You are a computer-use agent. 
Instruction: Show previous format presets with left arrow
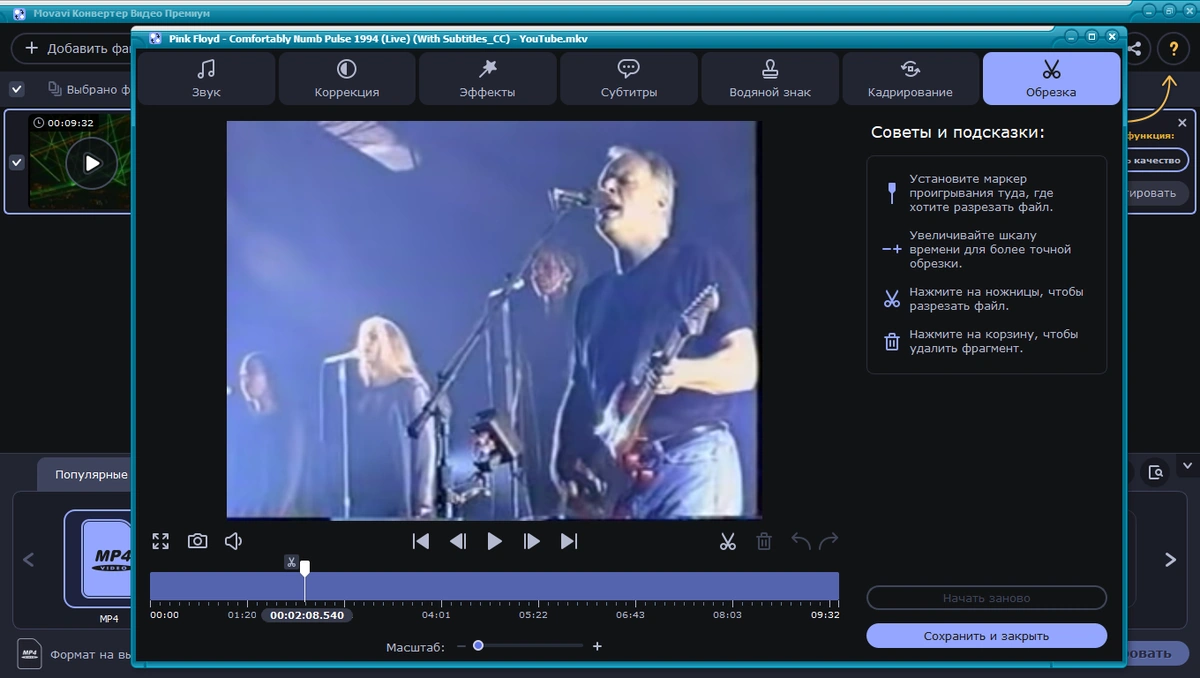click(28, 560)
